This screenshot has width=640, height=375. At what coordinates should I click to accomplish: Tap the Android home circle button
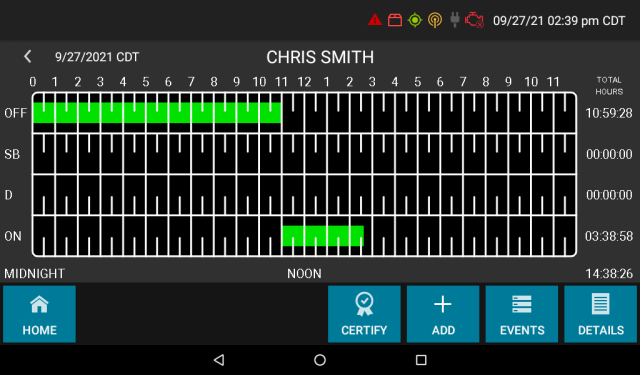pyautogui.click(x=320, y=360)
